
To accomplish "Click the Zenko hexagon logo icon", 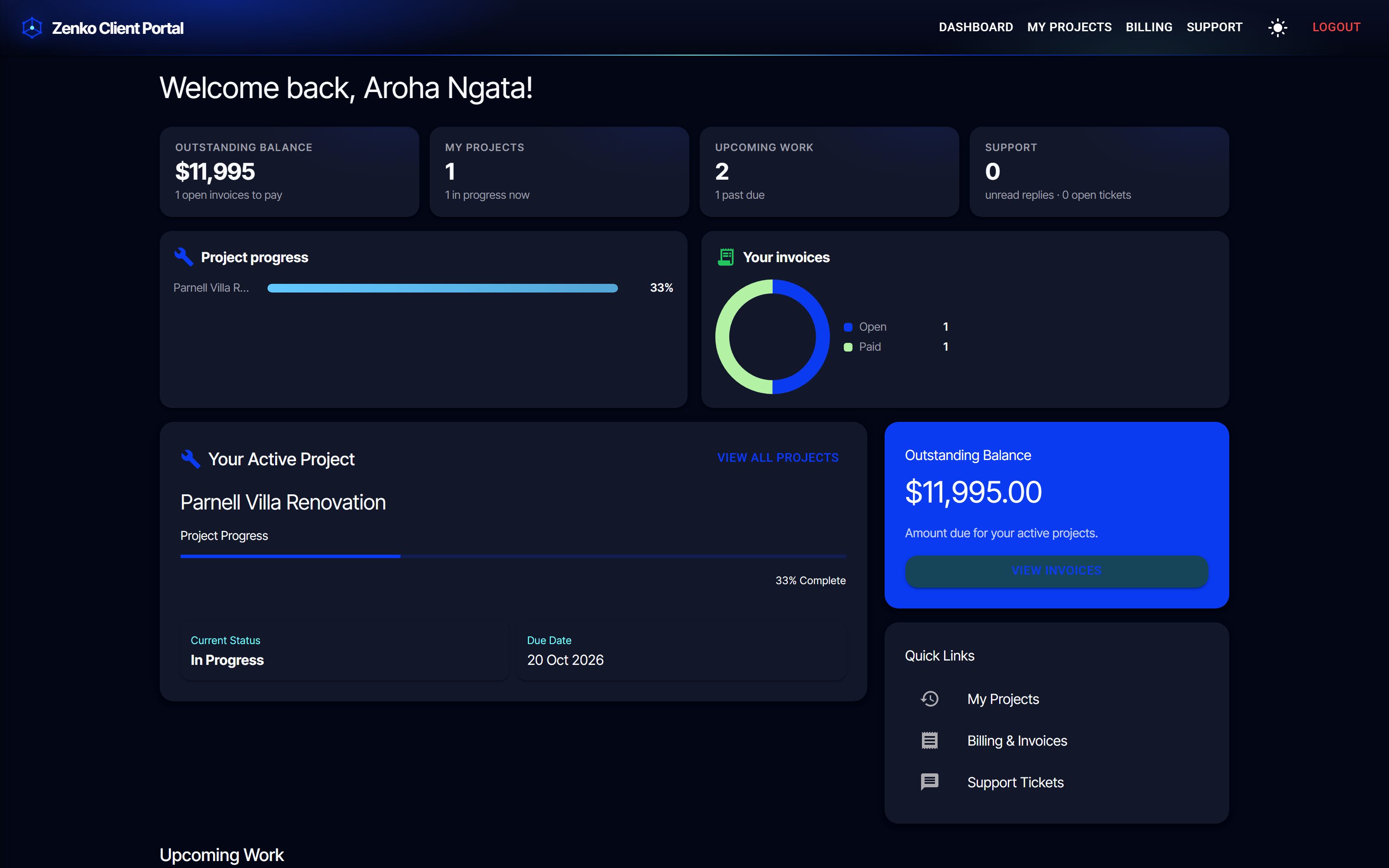I will point(32,27).
